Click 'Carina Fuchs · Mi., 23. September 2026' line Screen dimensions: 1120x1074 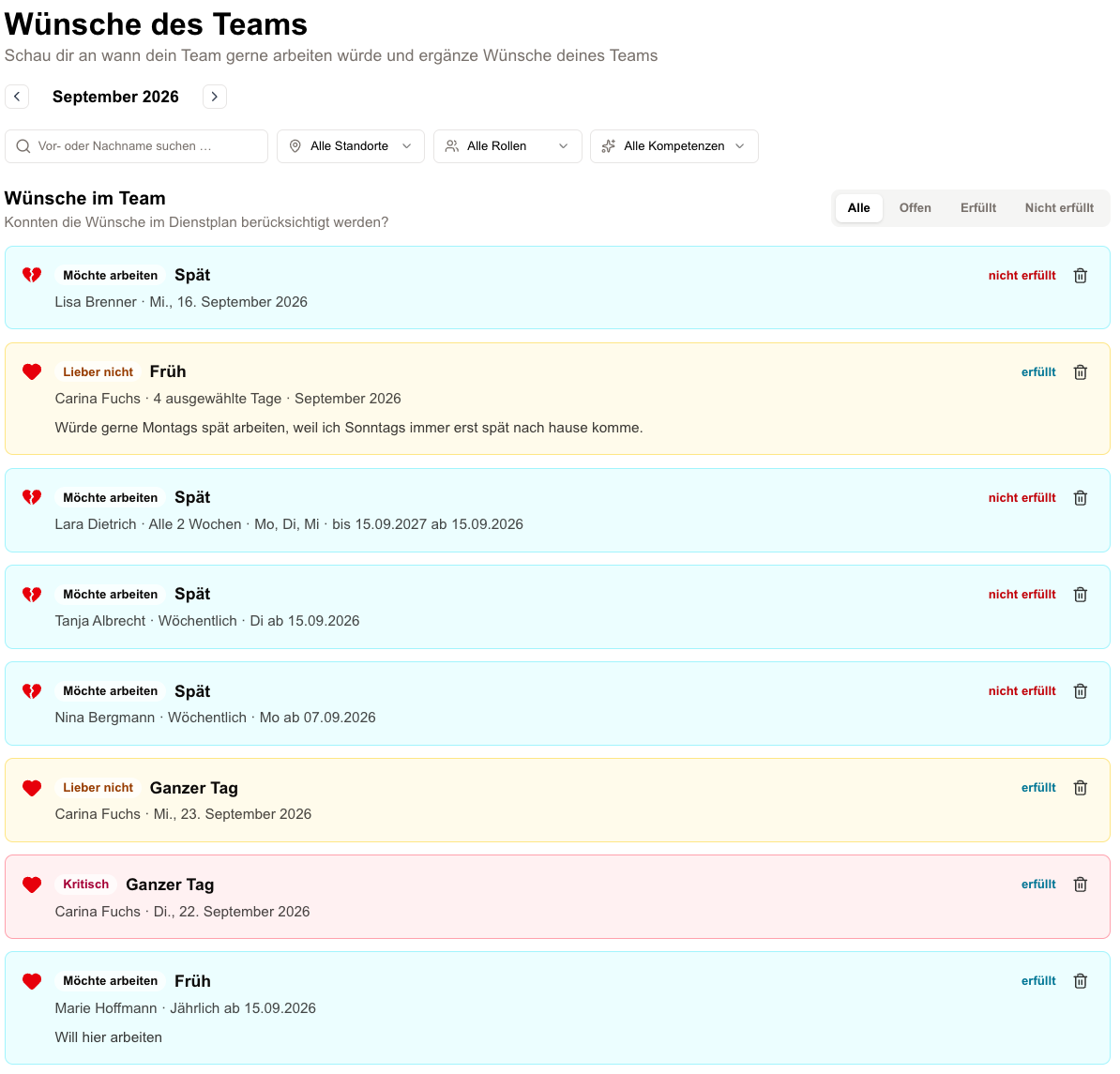pos(183,814)
